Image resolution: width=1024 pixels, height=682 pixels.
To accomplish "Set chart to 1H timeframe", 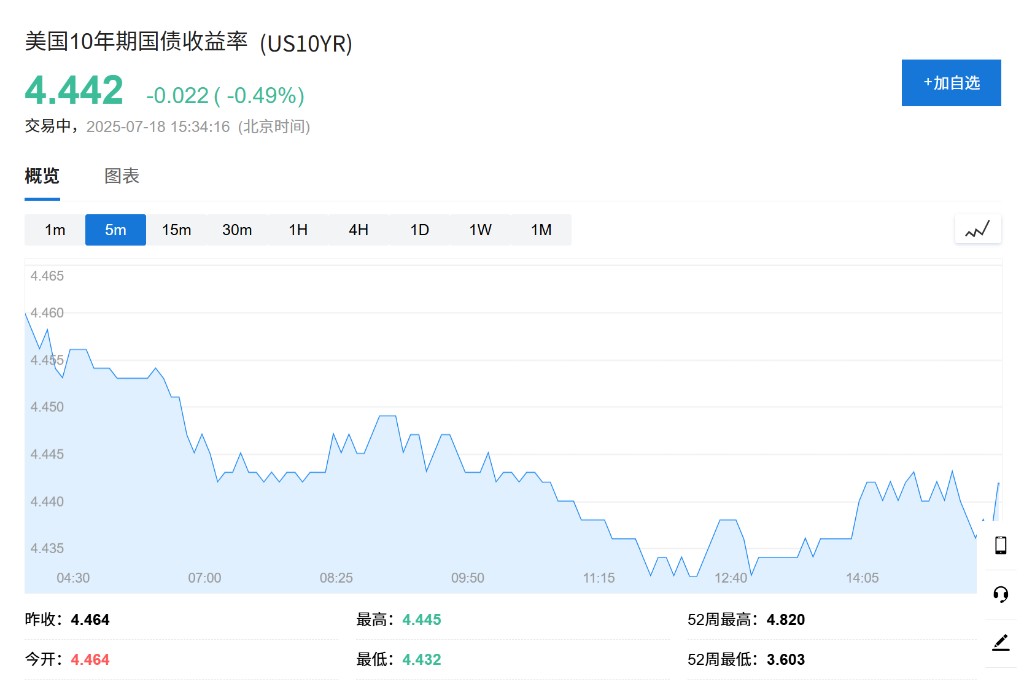I will (x=298, y=230).
